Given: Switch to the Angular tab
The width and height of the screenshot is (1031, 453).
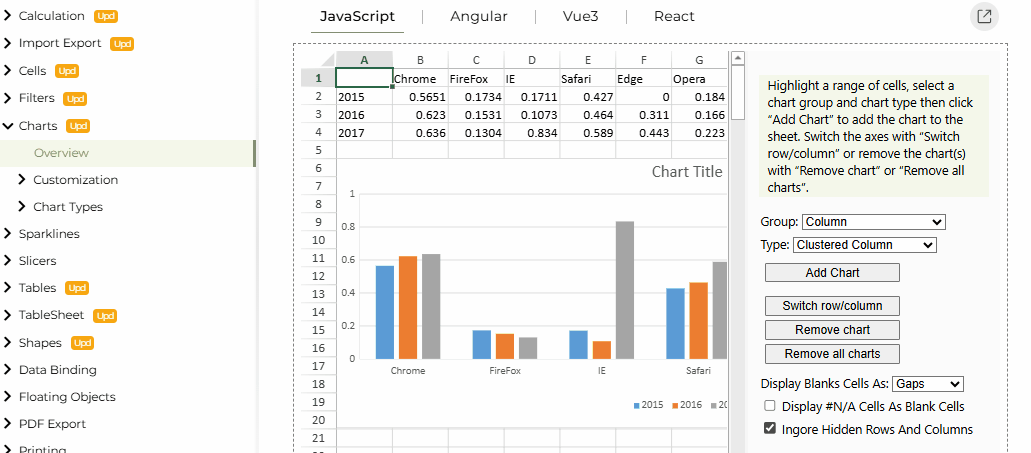Looking at the screenshot, I should pyautogui.click(x=478, y=17).
